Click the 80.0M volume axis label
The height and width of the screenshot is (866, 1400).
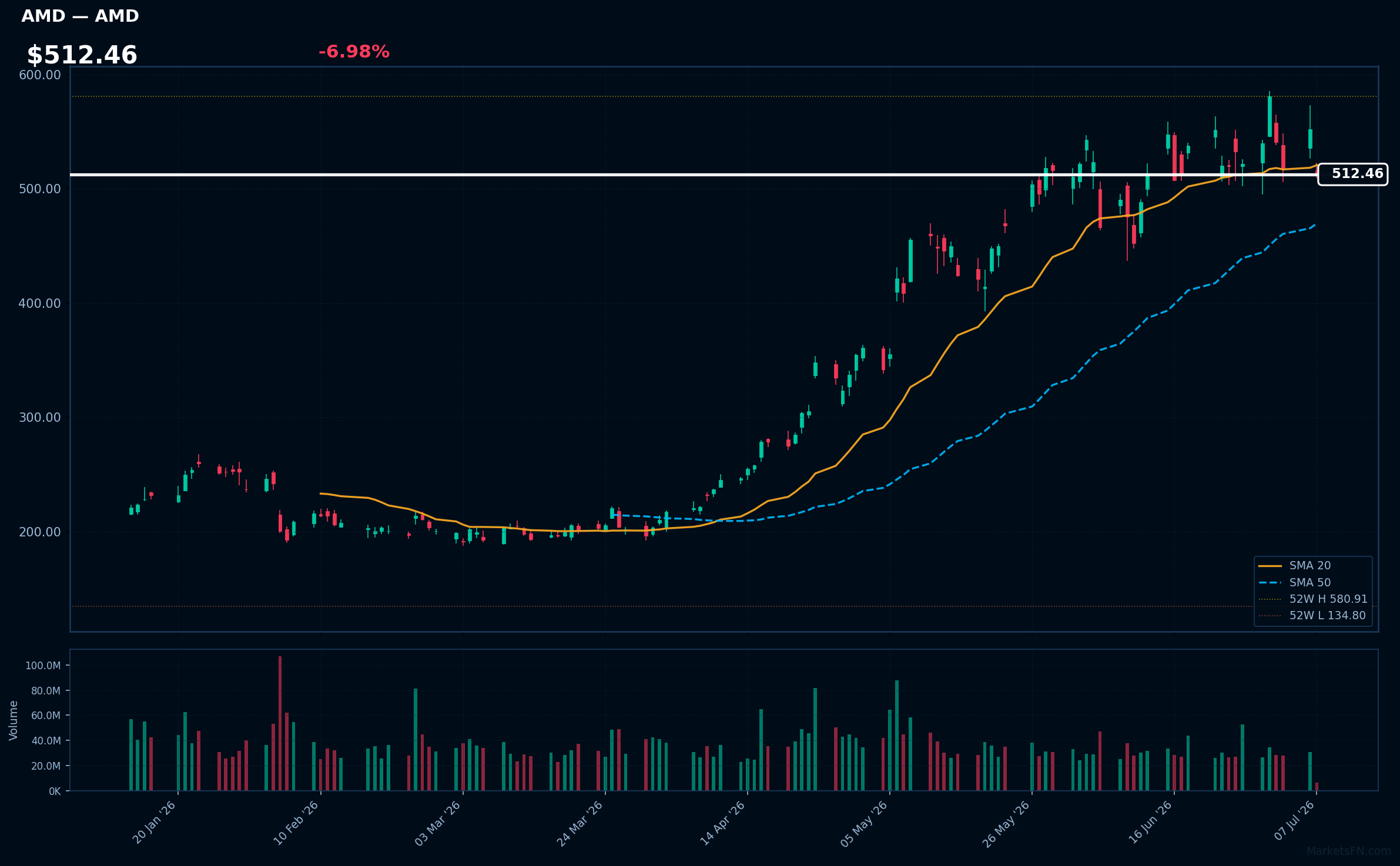tap(46, 691)
